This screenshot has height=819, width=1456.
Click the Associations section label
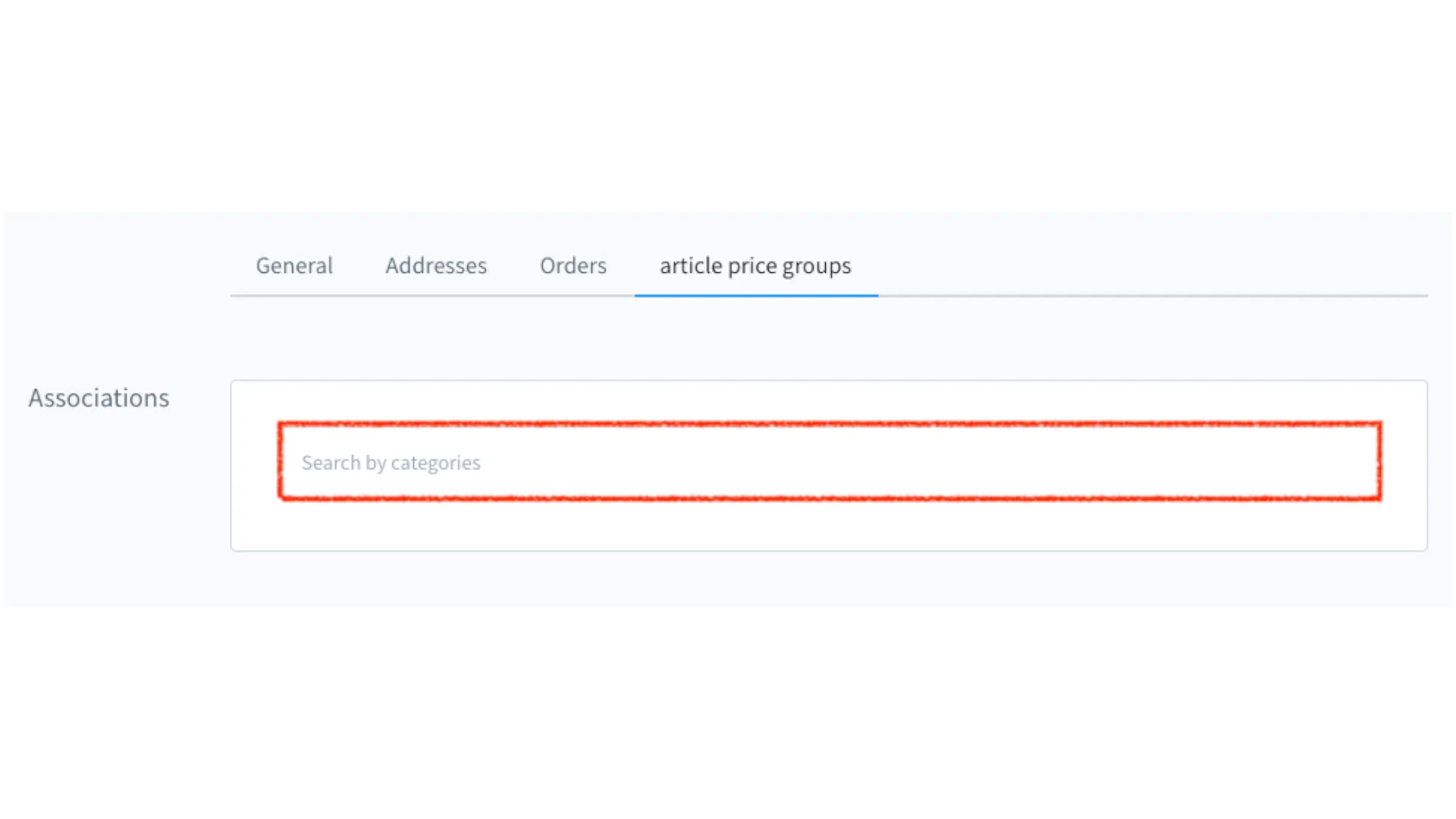[x=99, y=398]
